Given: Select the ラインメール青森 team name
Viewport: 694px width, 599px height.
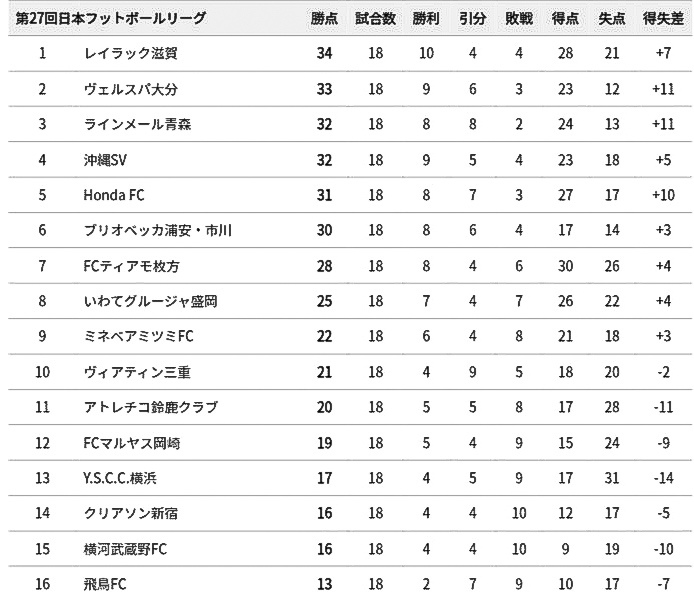Looking at the screenshot, I should (137, 124).
